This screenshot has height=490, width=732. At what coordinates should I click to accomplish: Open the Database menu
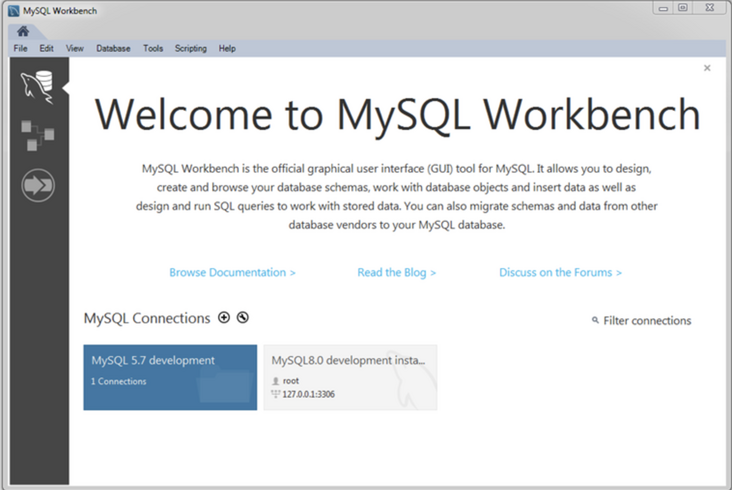coord(113,48)
